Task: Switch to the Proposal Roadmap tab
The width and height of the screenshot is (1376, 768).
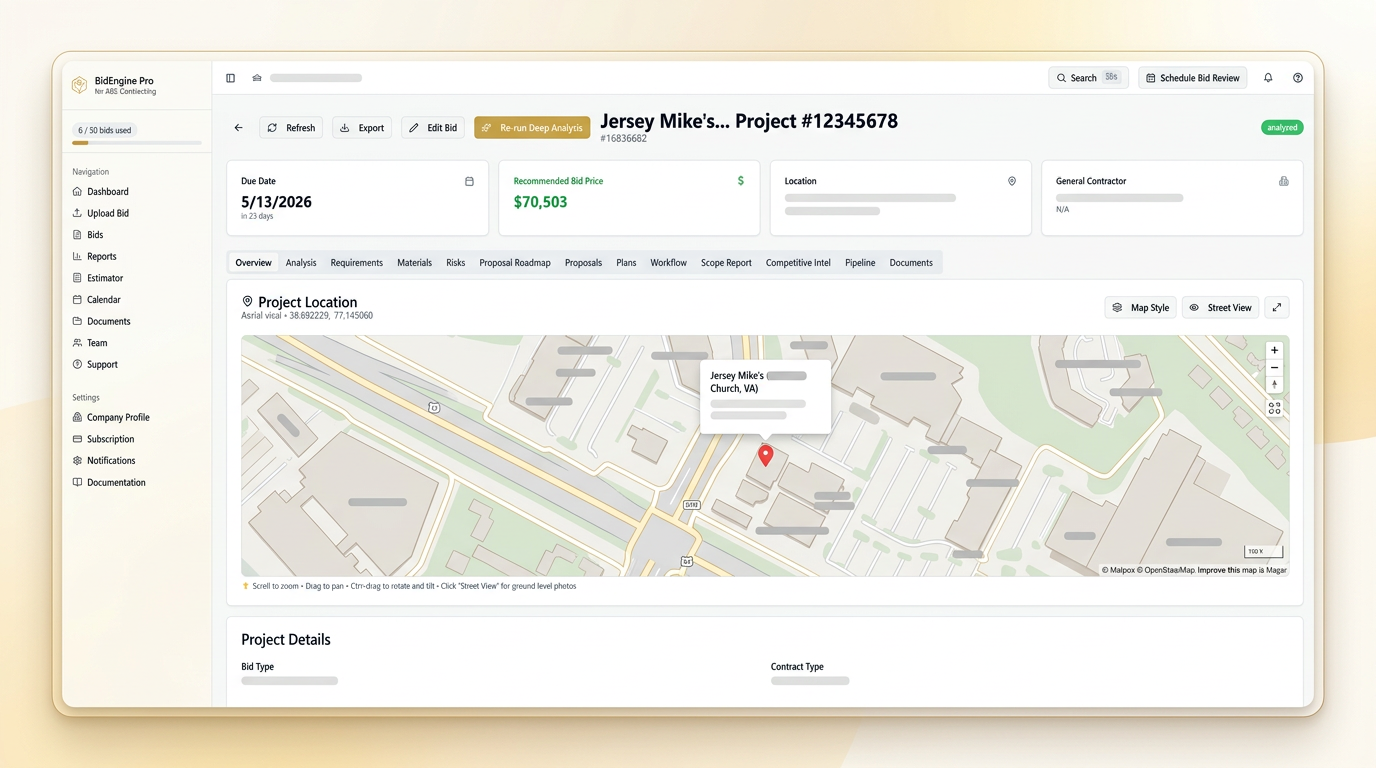Action: pos(515,263)
